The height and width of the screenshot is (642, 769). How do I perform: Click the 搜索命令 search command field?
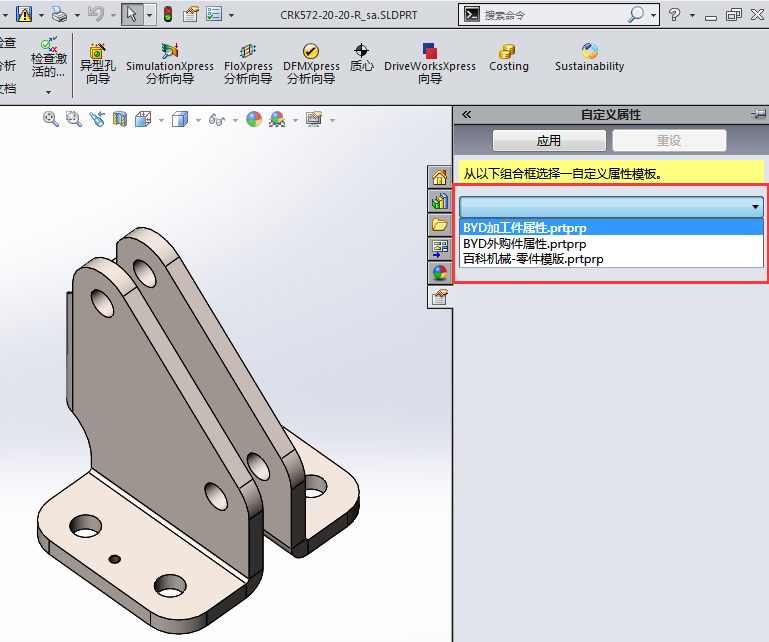coord(553,15)
